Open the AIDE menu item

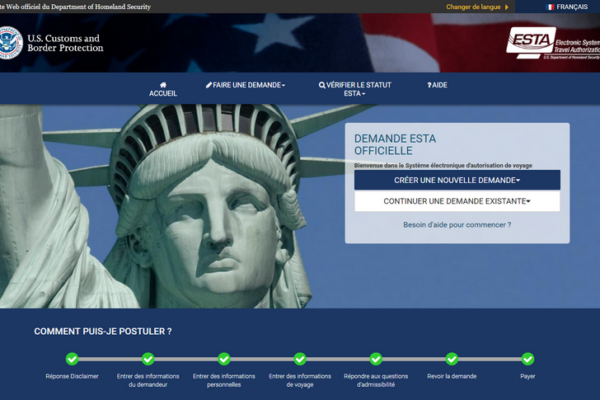point(437,85)
